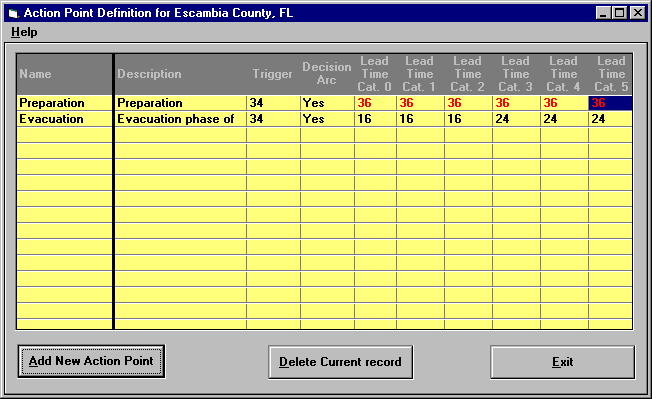Screen dimensions: 652x399
Task: Maximize the Action Point Definition window
Action: click(620, 13)
